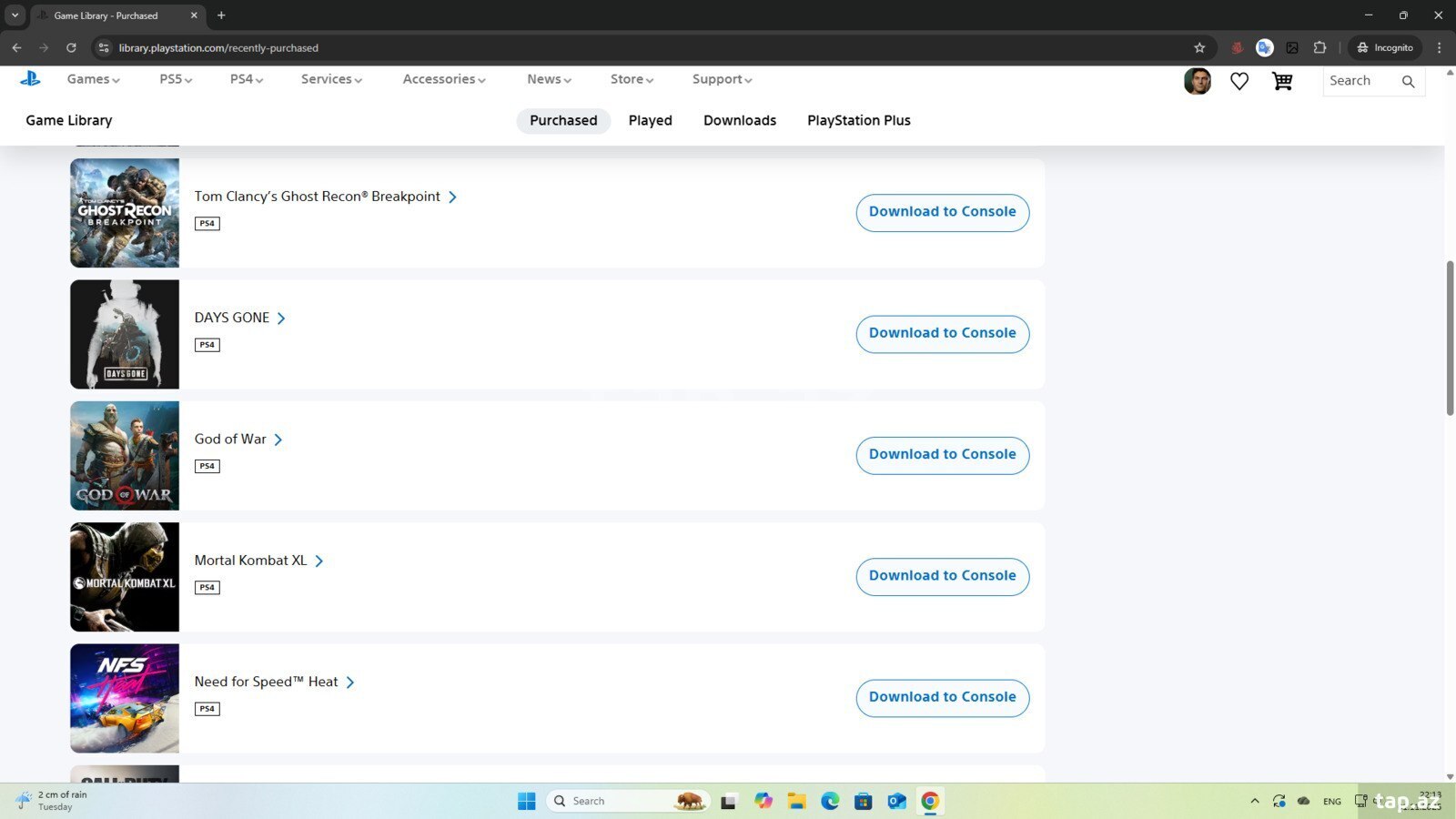Open a new browser tab
1456x819 pixels.
(x=221, y=15)
